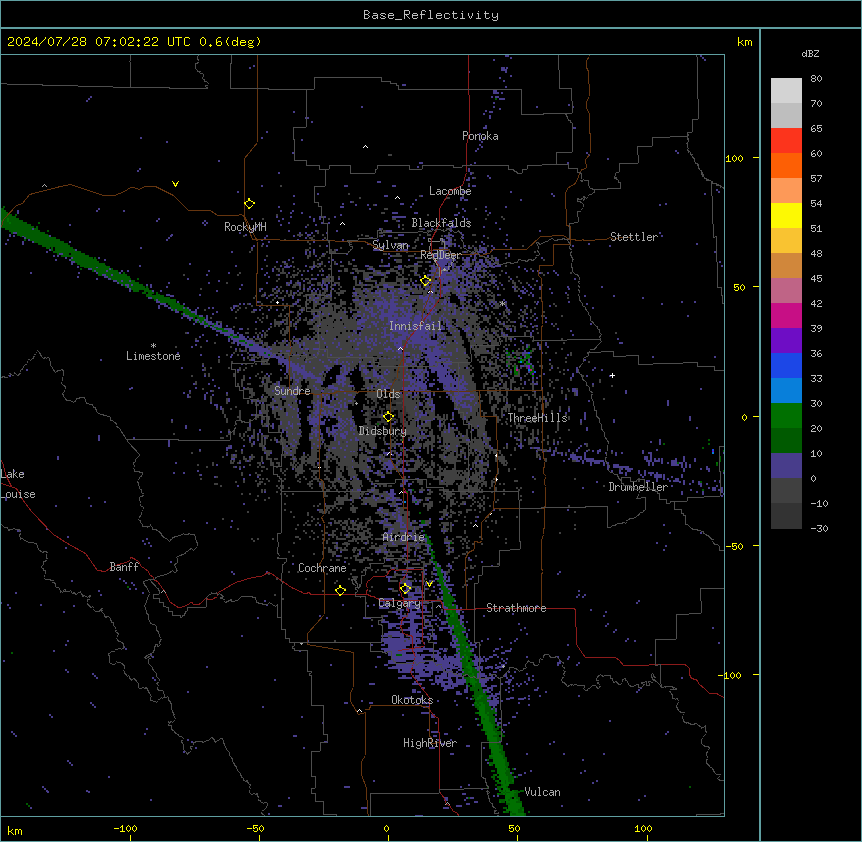The image size is (862, 842).
Task: Click the yellow diamond marker above RockyMH
Action: point(250,204)
